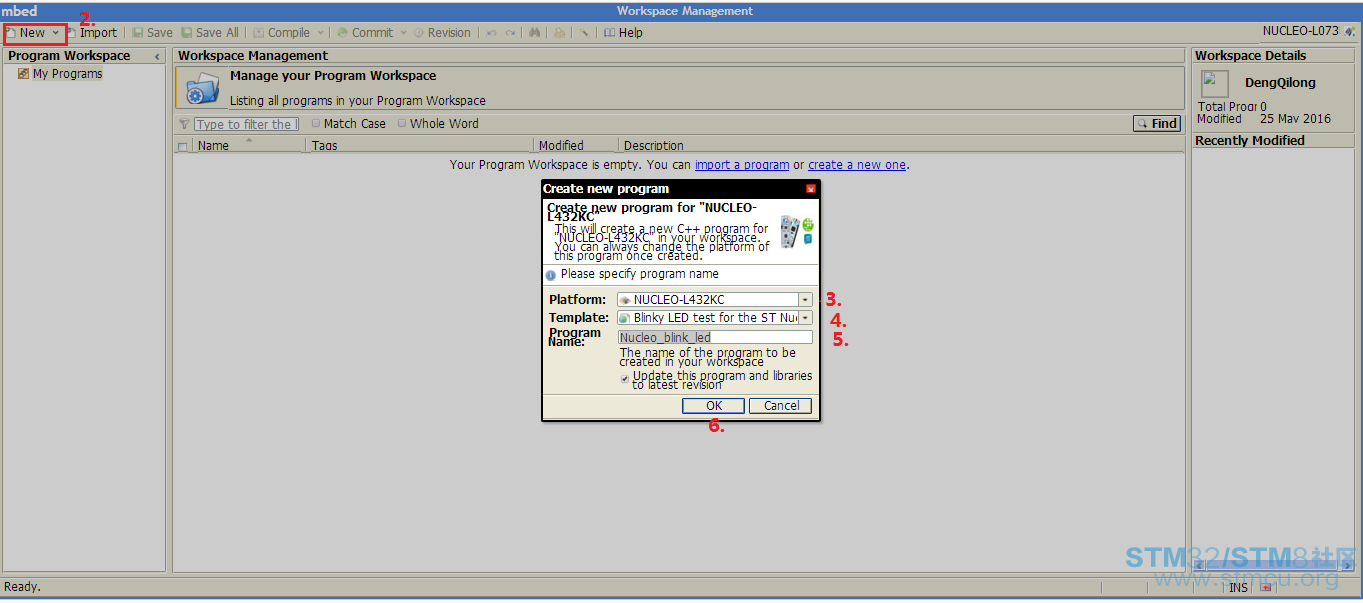The image size is (1363, 603).
Task: Open the Template dropdown arrow
Action: [x=805, y=318]
